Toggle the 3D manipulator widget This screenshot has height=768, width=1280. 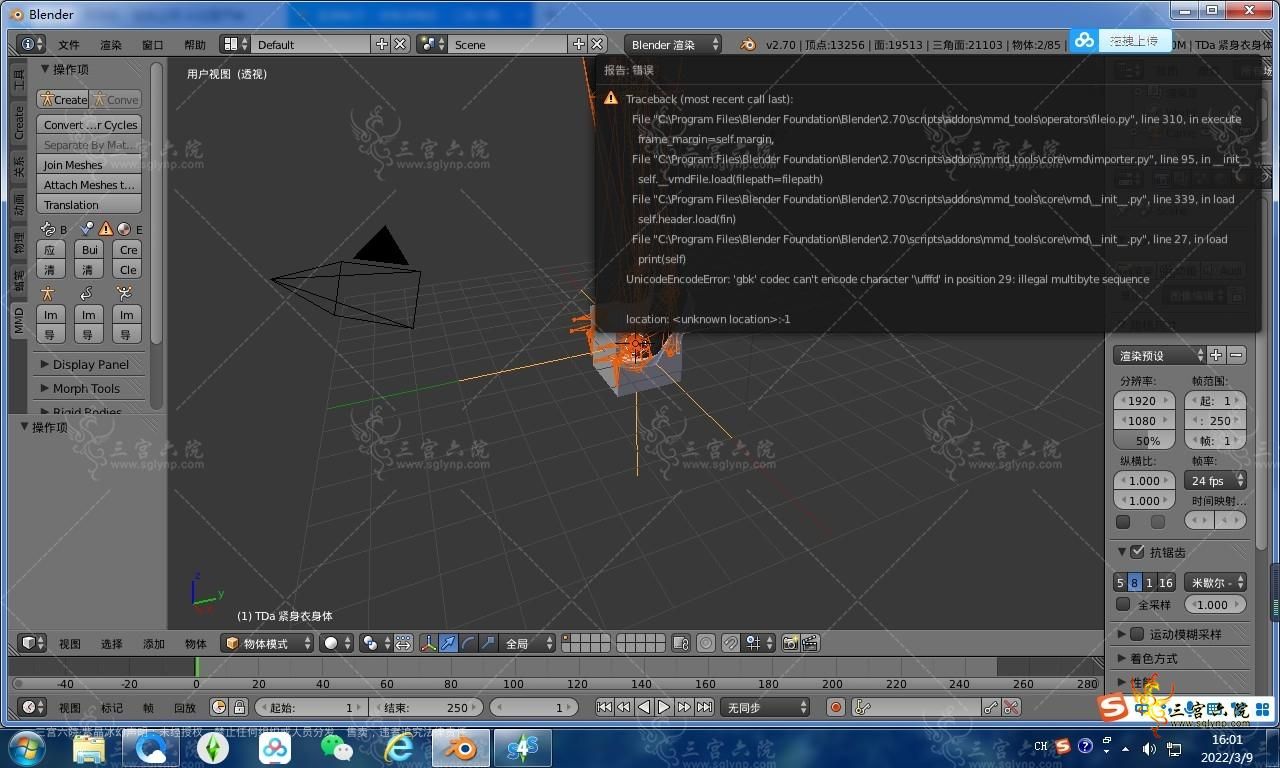(x=429, y=643)
